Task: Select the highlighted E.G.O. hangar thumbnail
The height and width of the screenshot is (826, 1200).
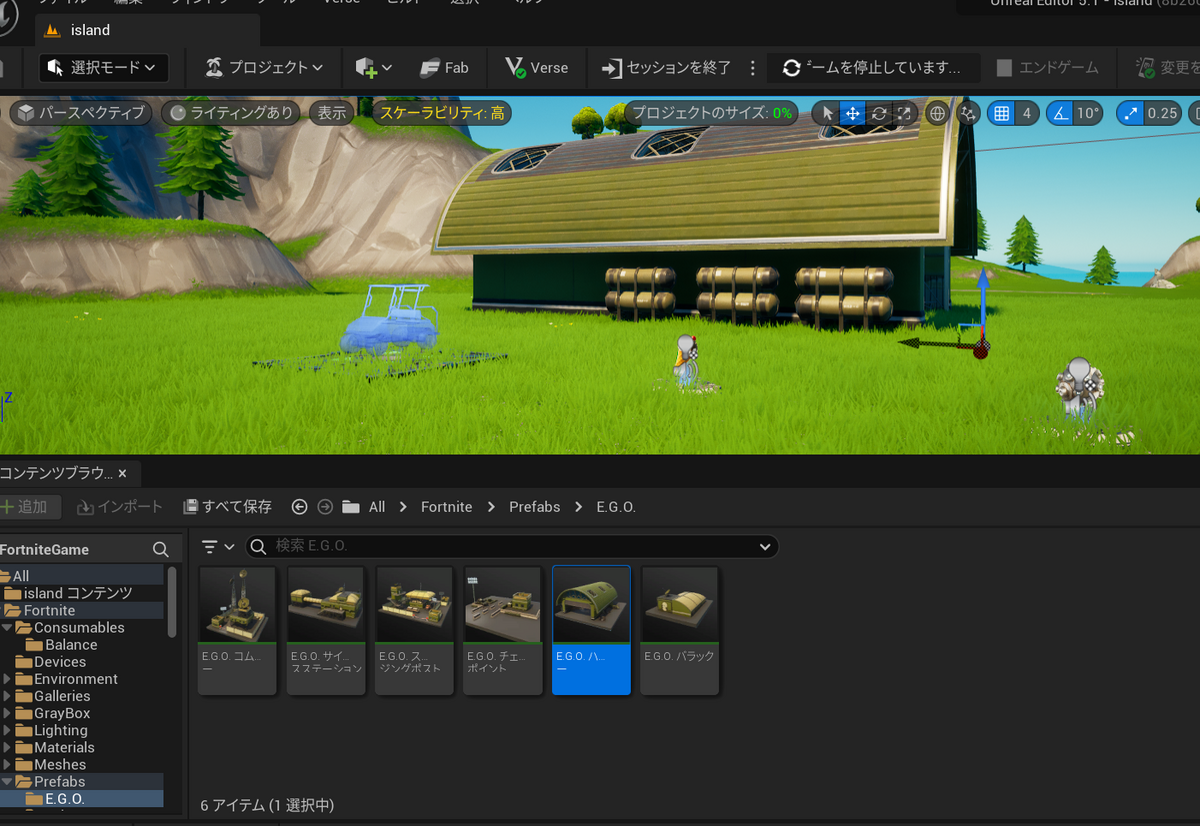Action: [x=591, y=630]
